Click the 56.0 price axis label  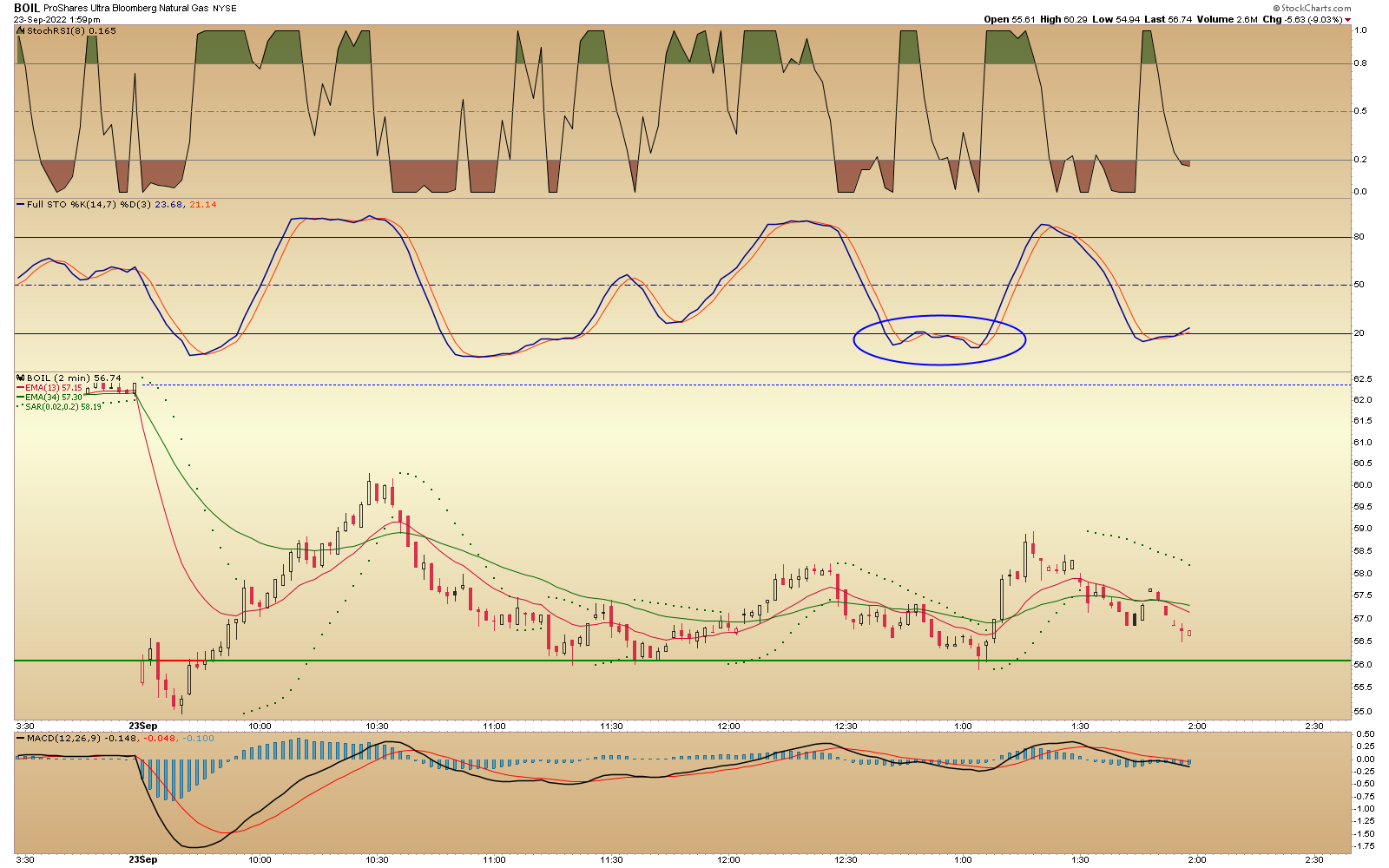click(x=1363, y=664)
